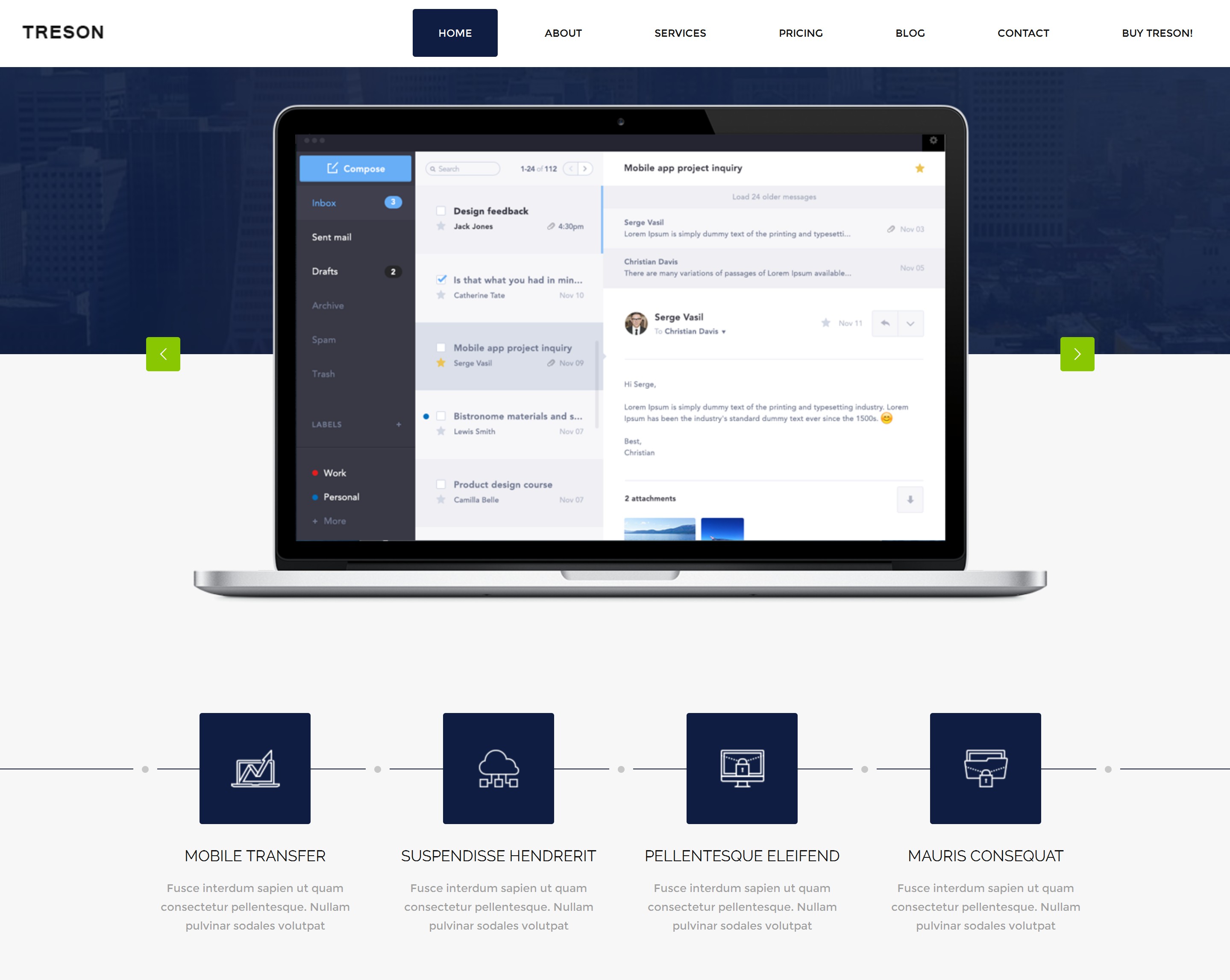Click the reply arrow icon on Serge Vasil email
The width and height of the screenshot is (1230, 980).
click(883, 323)
